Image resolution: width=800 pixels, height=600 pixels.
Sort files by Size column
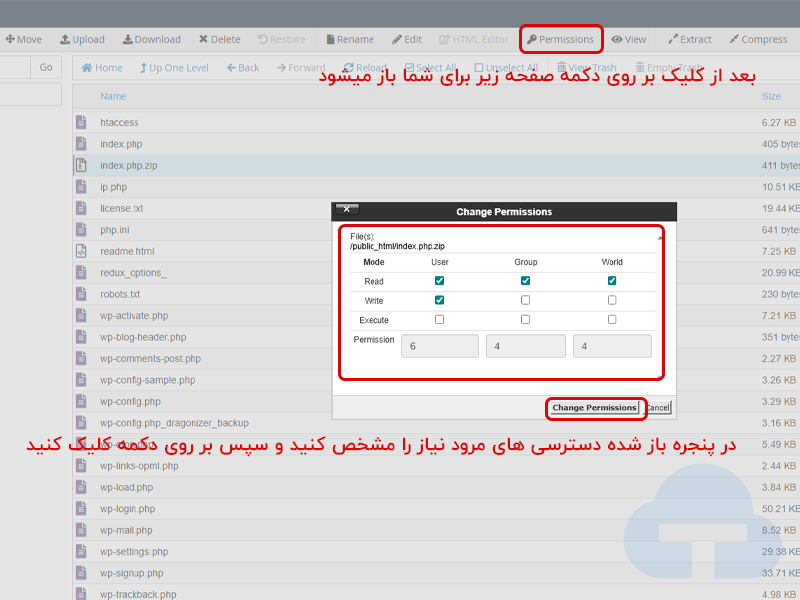pos(771,96)
